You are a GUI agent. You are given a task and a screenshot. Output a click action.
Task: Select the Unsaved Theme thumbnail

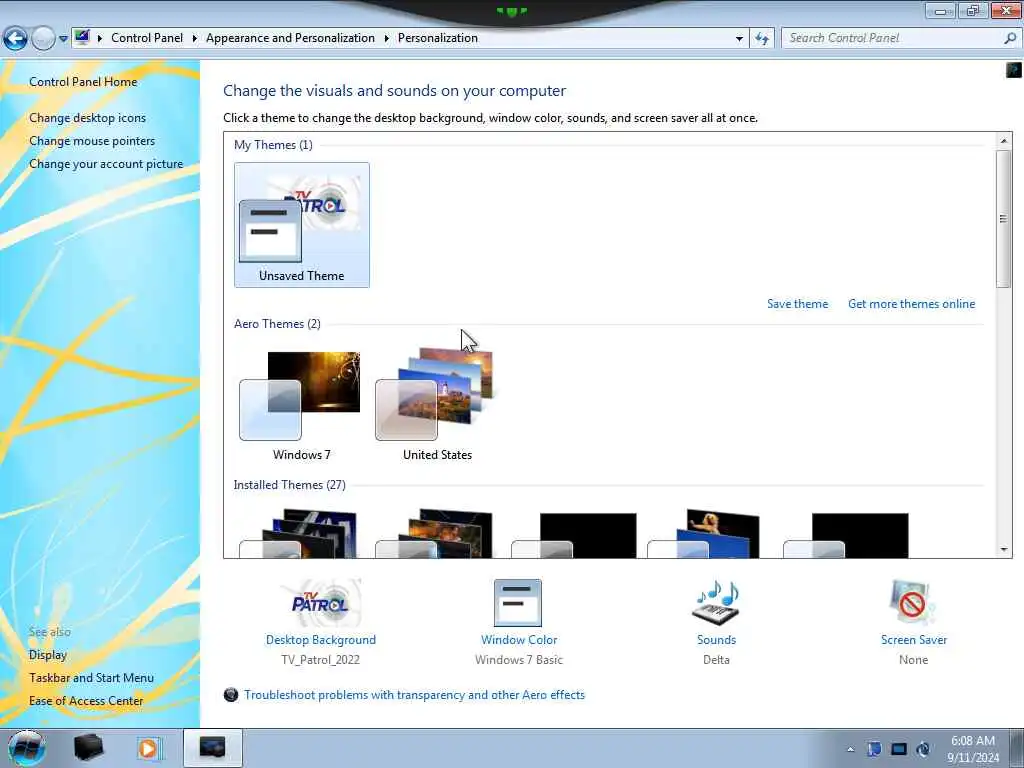[x=302, y=225]
